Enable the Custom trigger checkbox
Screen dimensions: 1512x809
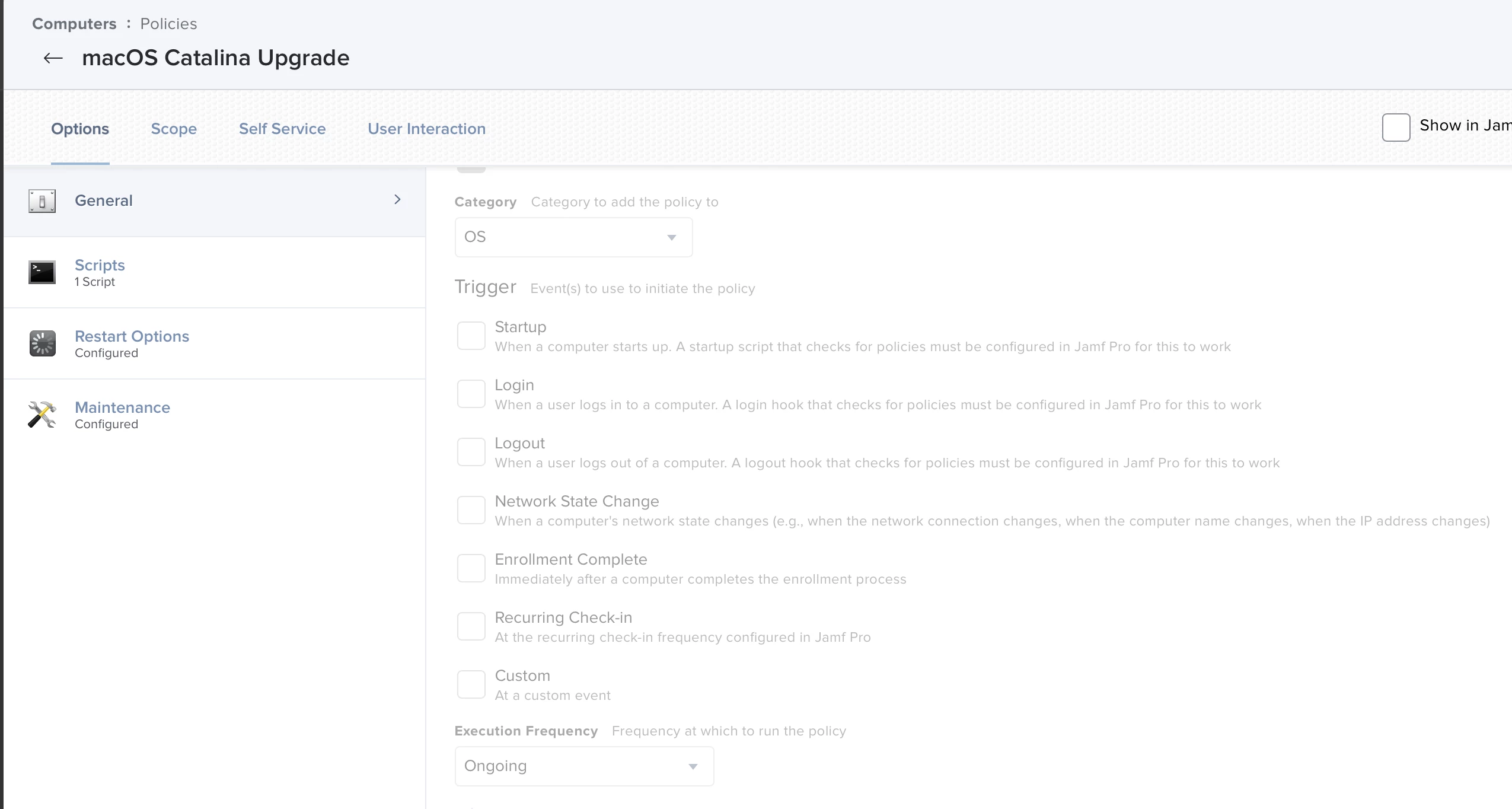[x=471, y=684]
